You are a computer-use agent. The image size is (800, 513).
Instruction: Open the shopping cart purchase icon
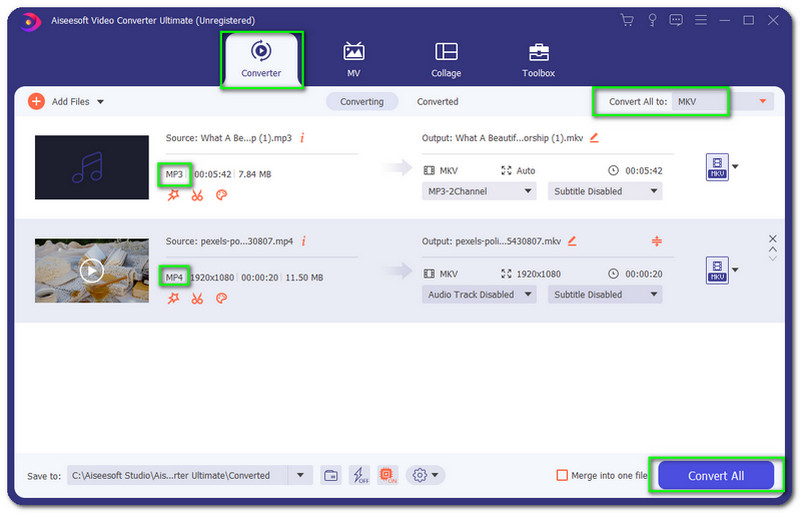click(x=627, y=20)
